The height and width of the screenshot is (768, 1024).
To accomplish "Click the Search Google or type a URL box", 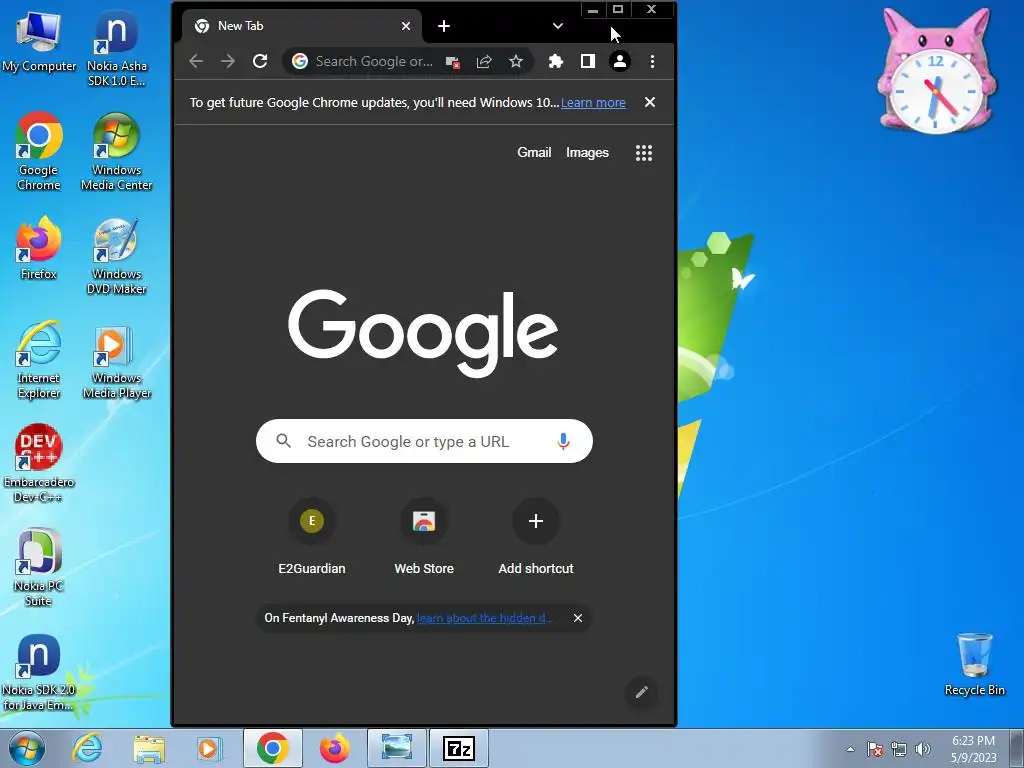I will click(424, 441).
